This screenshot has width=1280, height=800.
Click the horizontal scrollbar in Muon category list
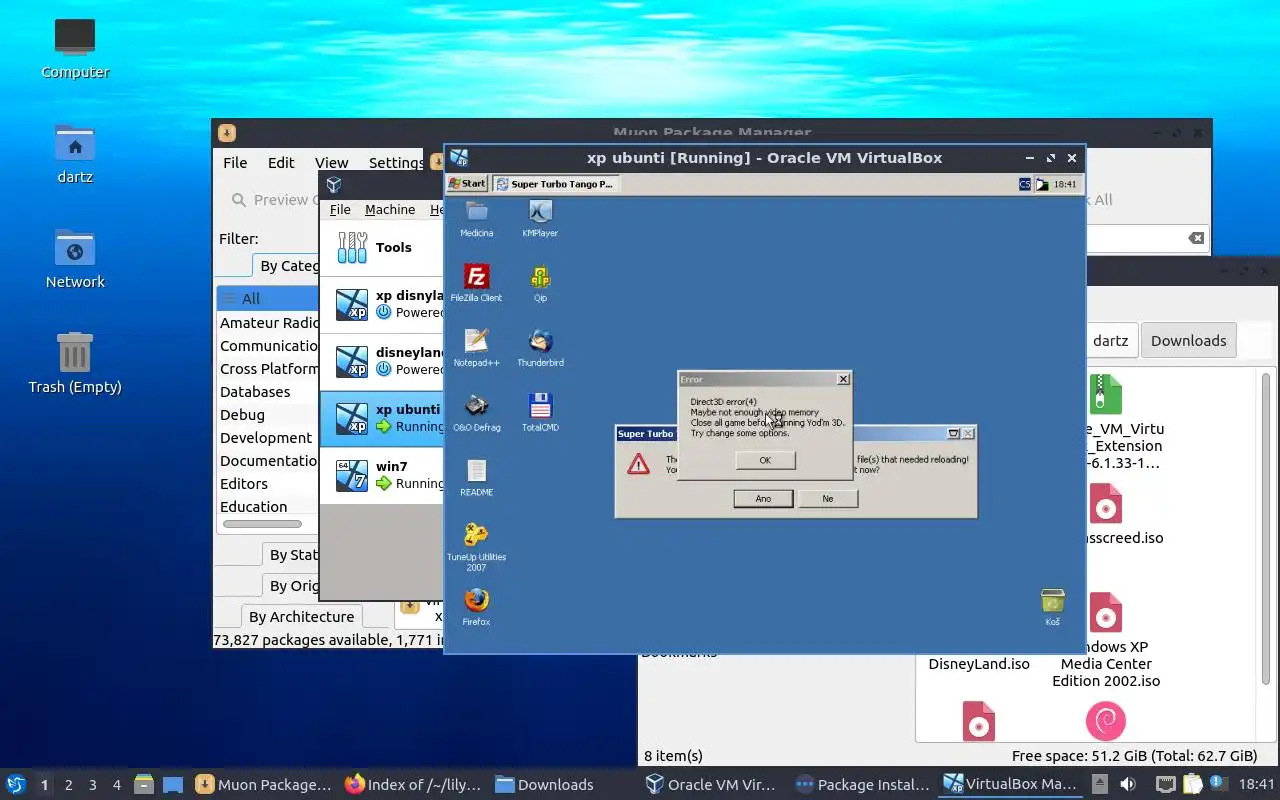(262, 523)
